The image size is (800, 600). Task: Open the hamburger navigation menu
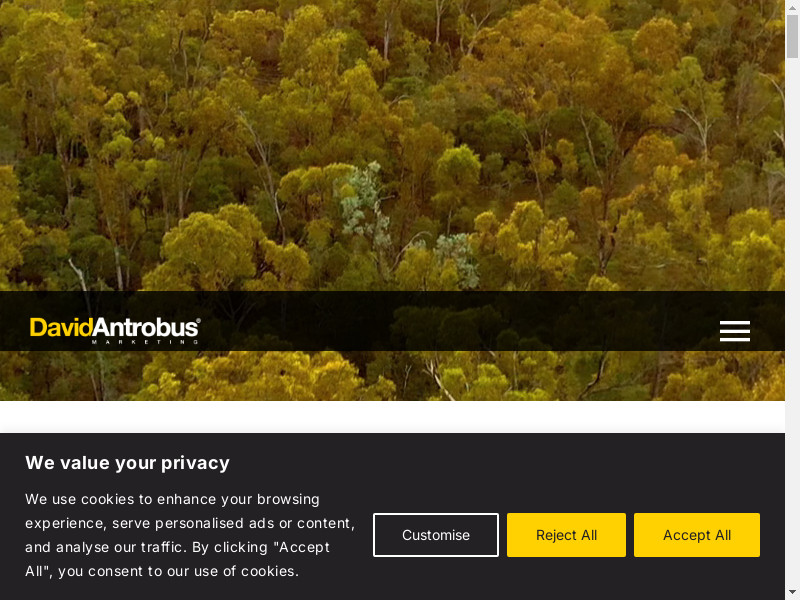click(734, 331)
